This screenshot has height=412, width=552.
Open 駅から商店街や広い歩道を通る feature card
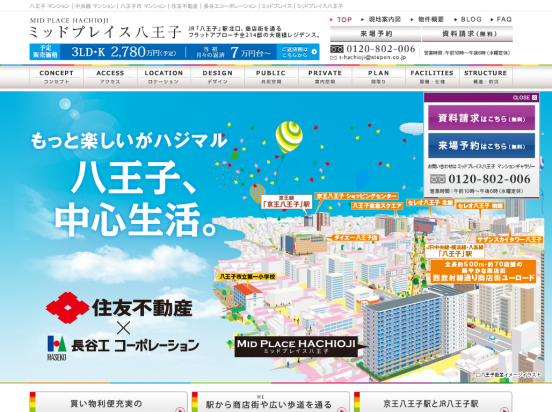[x=271, y=402]
